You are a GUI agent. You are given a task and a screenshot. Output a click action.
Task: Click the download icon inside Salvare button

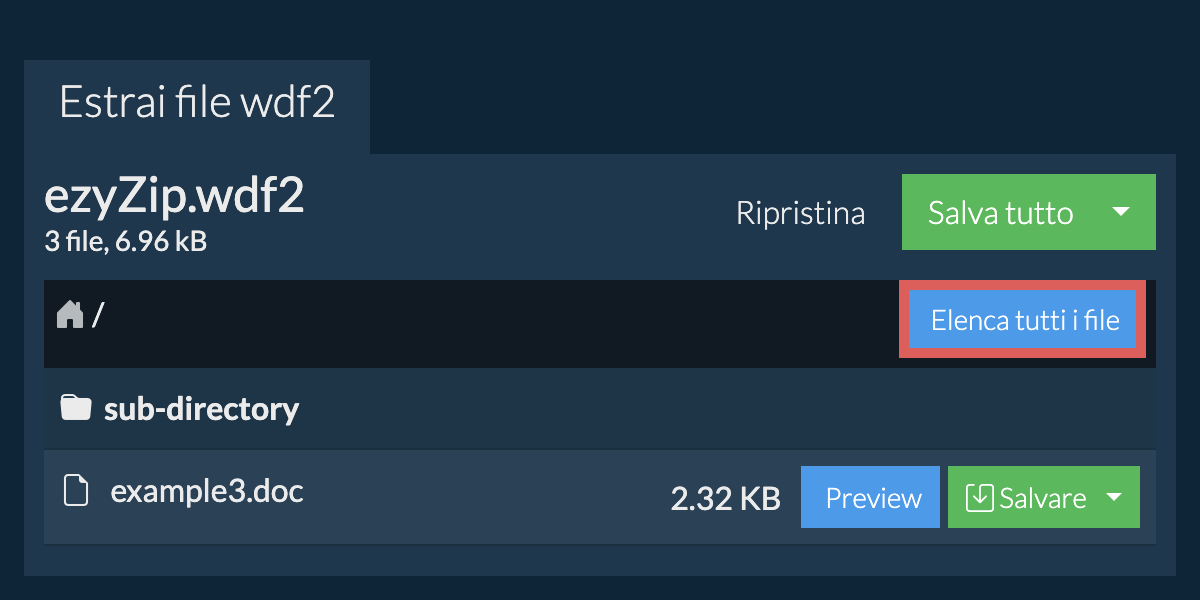(979, 497)
